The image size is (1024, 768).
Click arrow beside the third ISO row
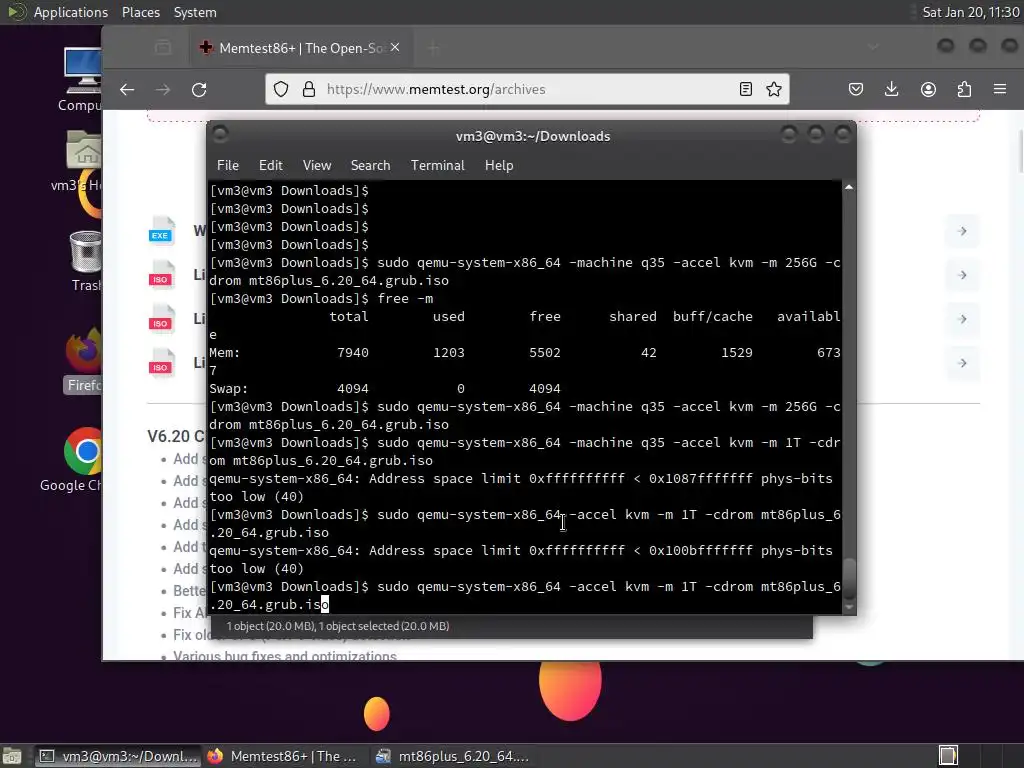[x=962, y=363]
